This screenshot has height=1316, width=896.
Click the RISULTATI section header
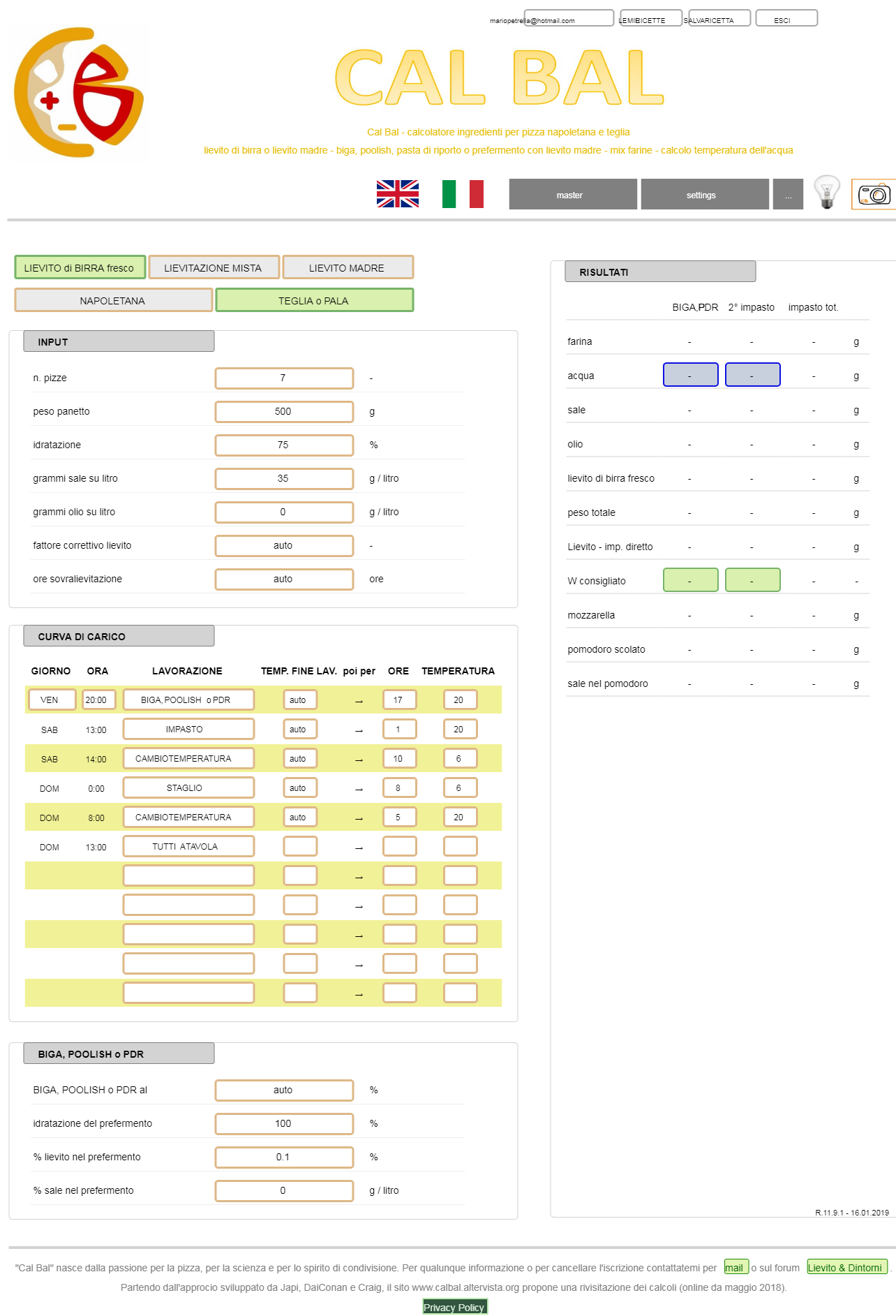[660, 272]
